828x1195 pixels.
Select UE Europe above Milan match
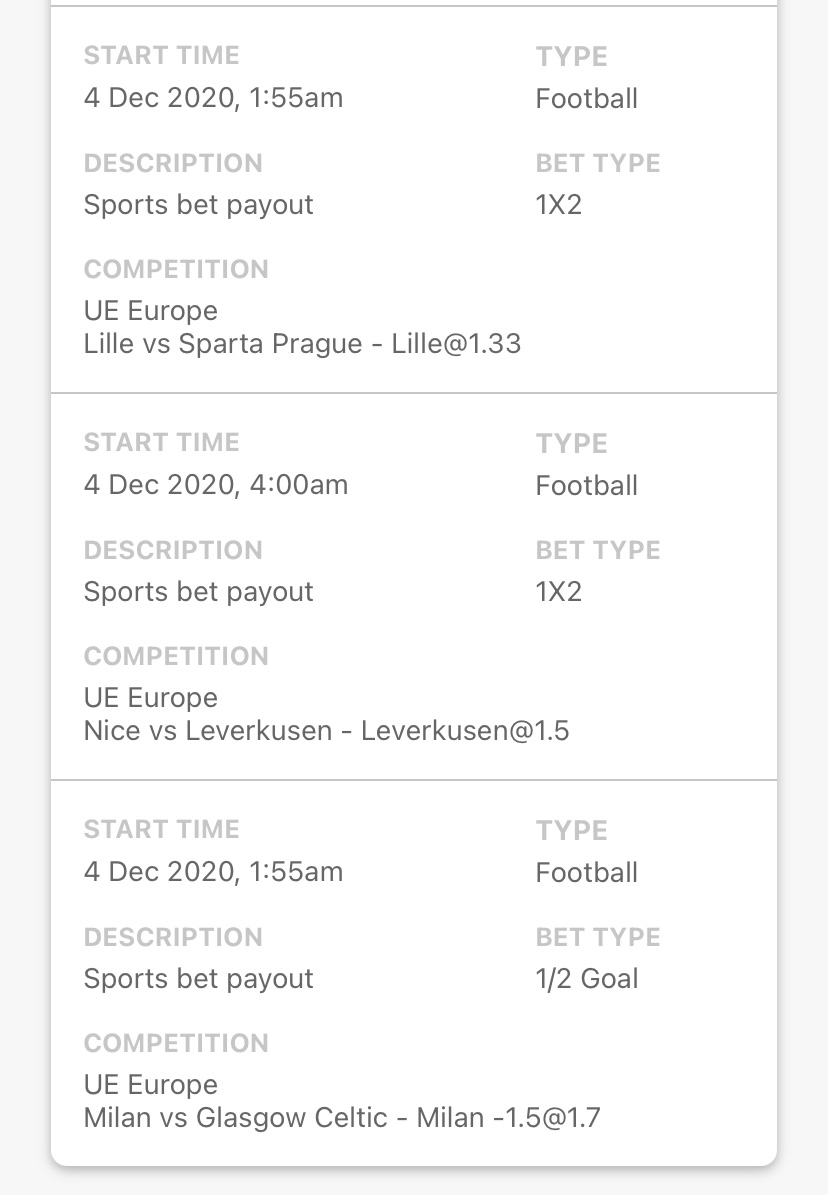click(x=151, y=1085)
